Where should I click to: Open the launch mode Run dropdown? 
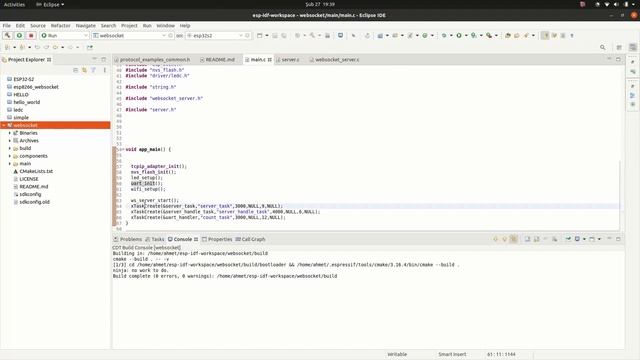point(64,36)
